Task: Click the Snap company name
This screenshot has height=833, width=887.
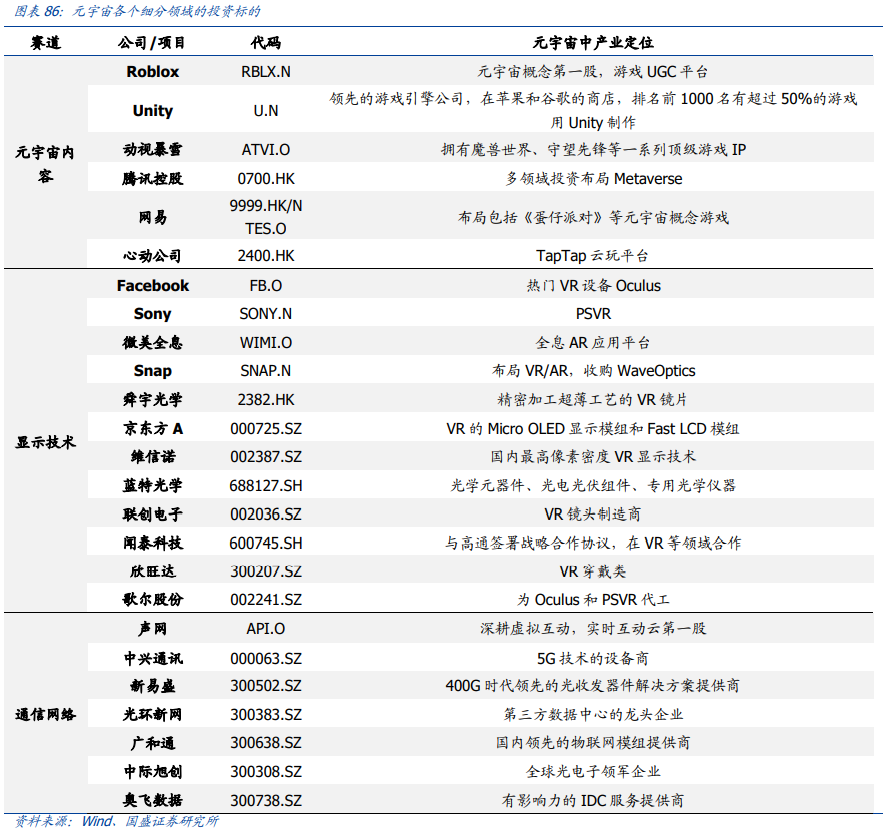Action: click(152, 370)
